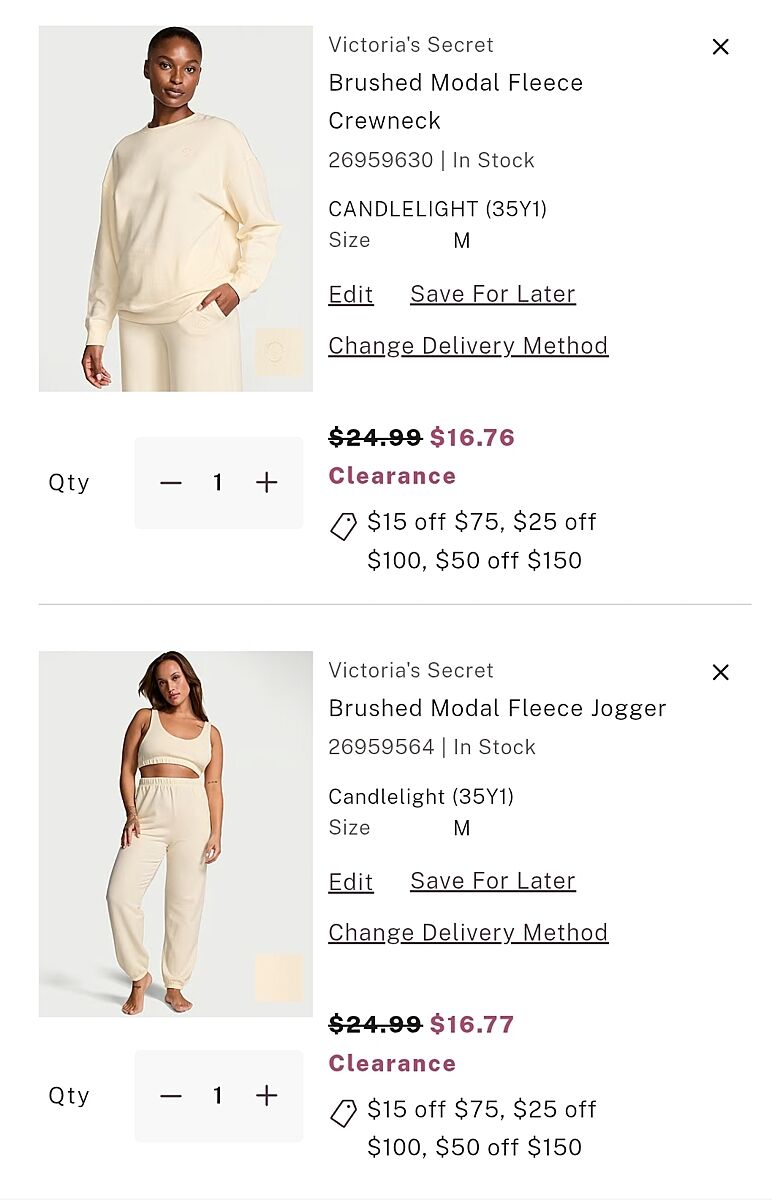Viewport: 772px width, 1200px height.
Task: Remove the Brushed Modal Fleece Crewneck item
Action: [x=720, y=47]
